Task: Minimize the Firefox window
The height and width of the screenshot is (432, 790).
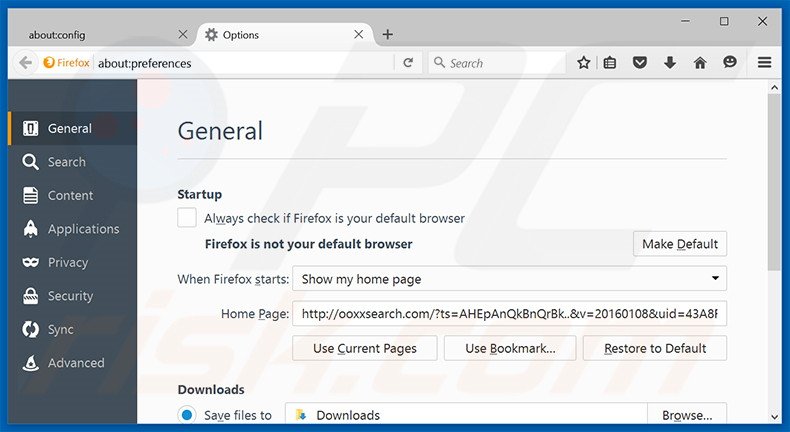Action: (x=685, y=21)
